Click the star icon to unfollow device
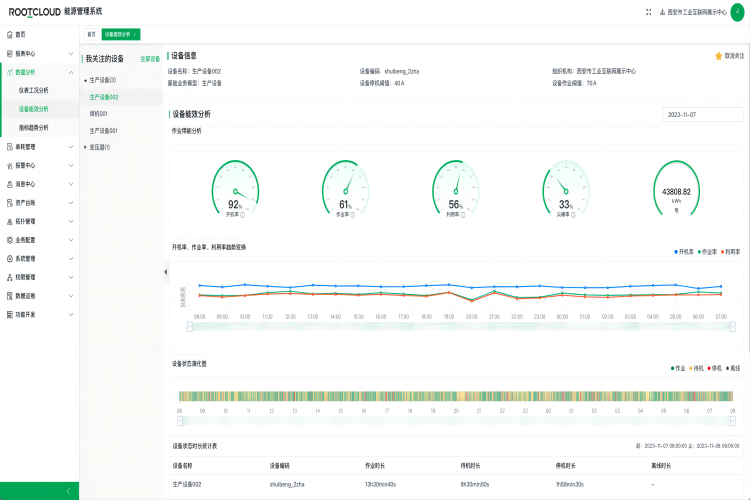 point(718,56)
